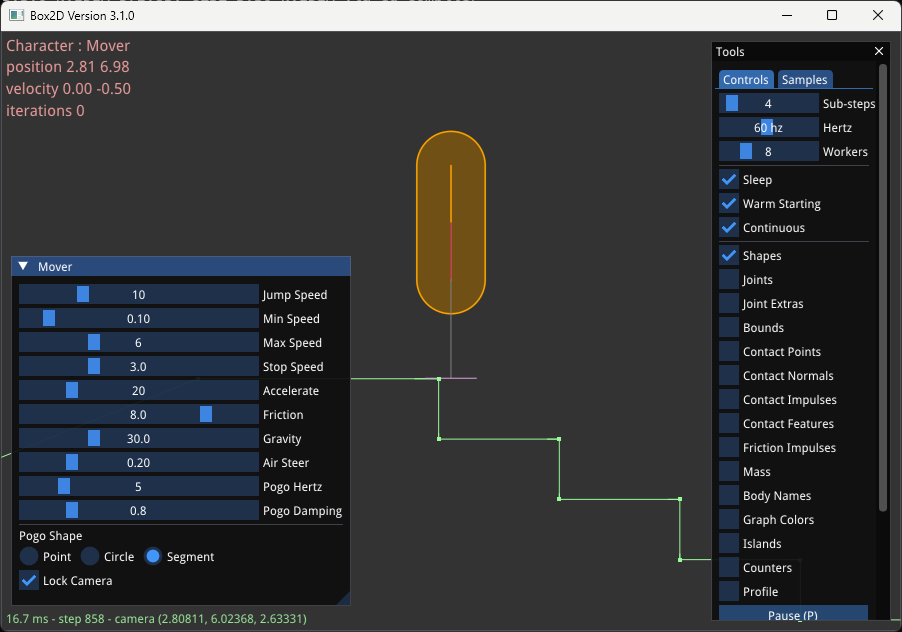Click the Box2D app icon in title bar
This screenshot has height=632, width=902.
(14, 16)
